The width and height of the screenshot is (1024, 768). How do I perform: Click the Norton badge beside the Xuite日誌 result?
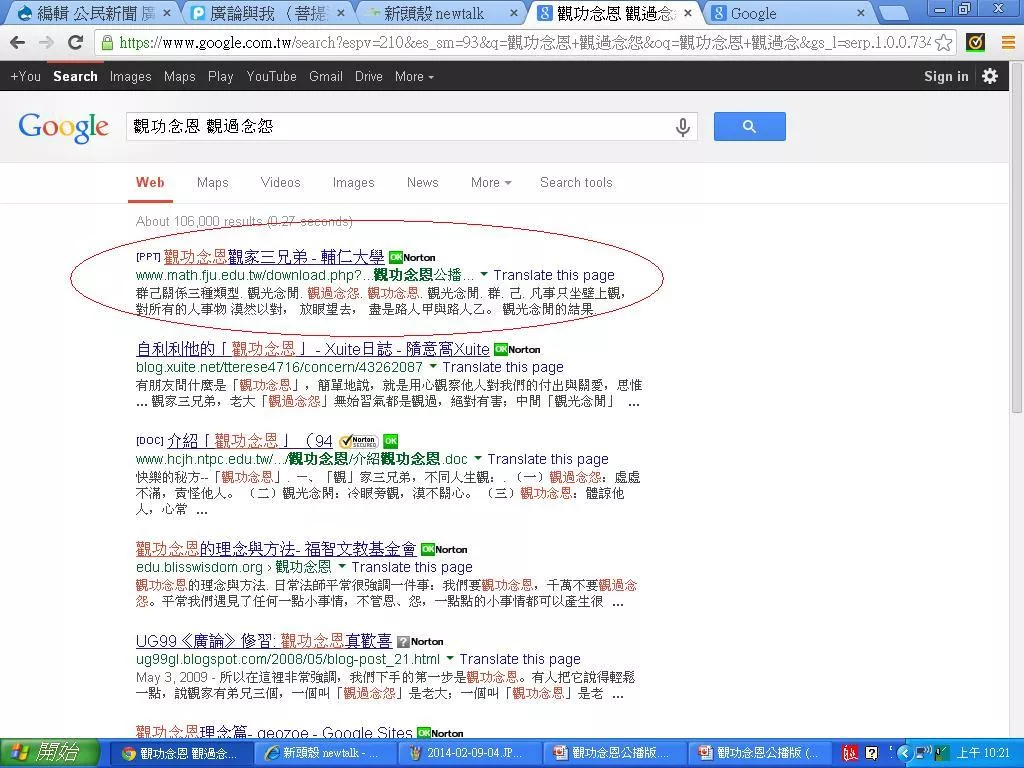(x=517, y=349)
